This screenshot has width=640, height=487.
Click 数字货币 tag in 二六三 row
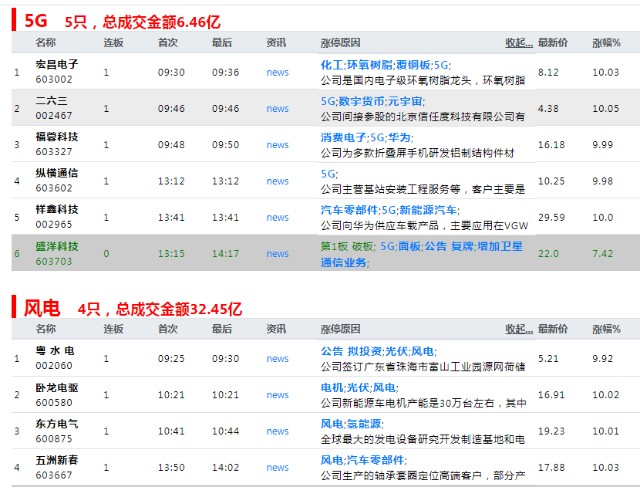[361, 101]
